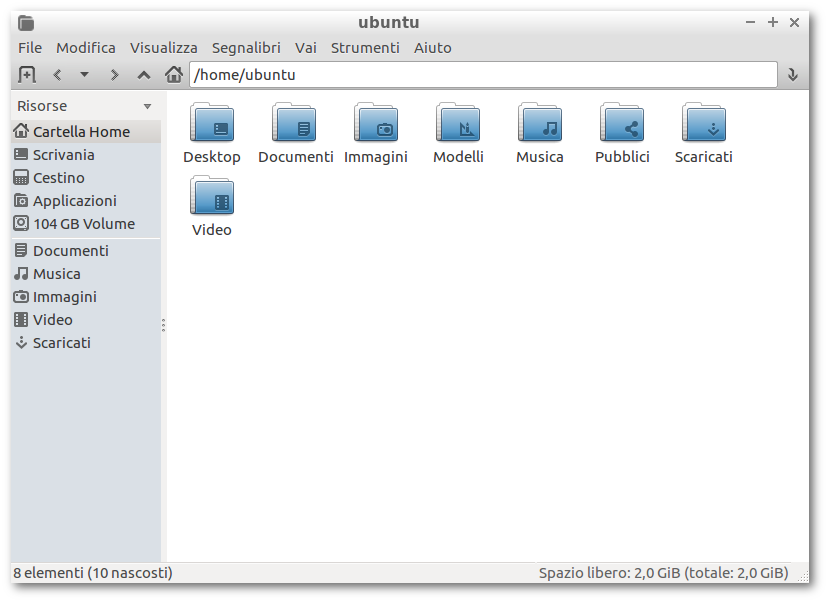Open Applicazioni in the sidebar
Screen dimensions: 828x602
pyautogui.click(x=86, y=201)
